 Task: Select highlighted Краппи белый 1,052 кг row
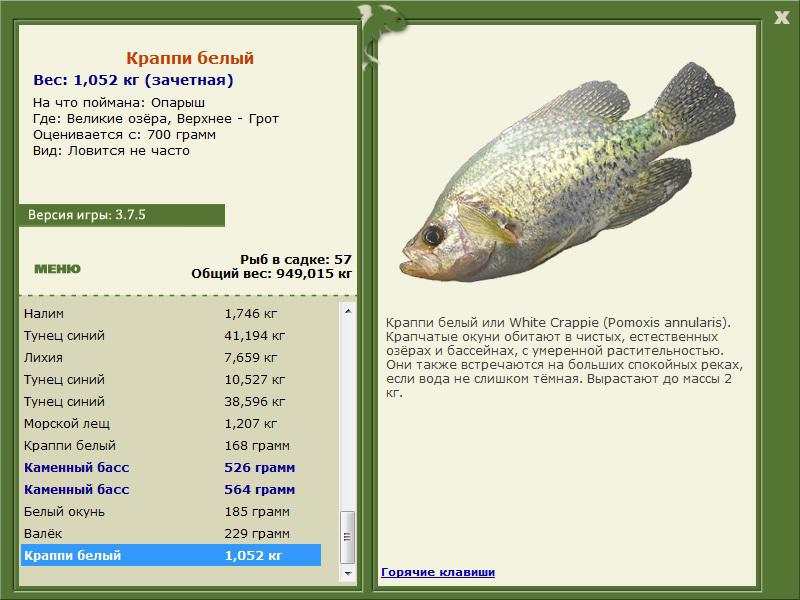click(x=170, y=556)
